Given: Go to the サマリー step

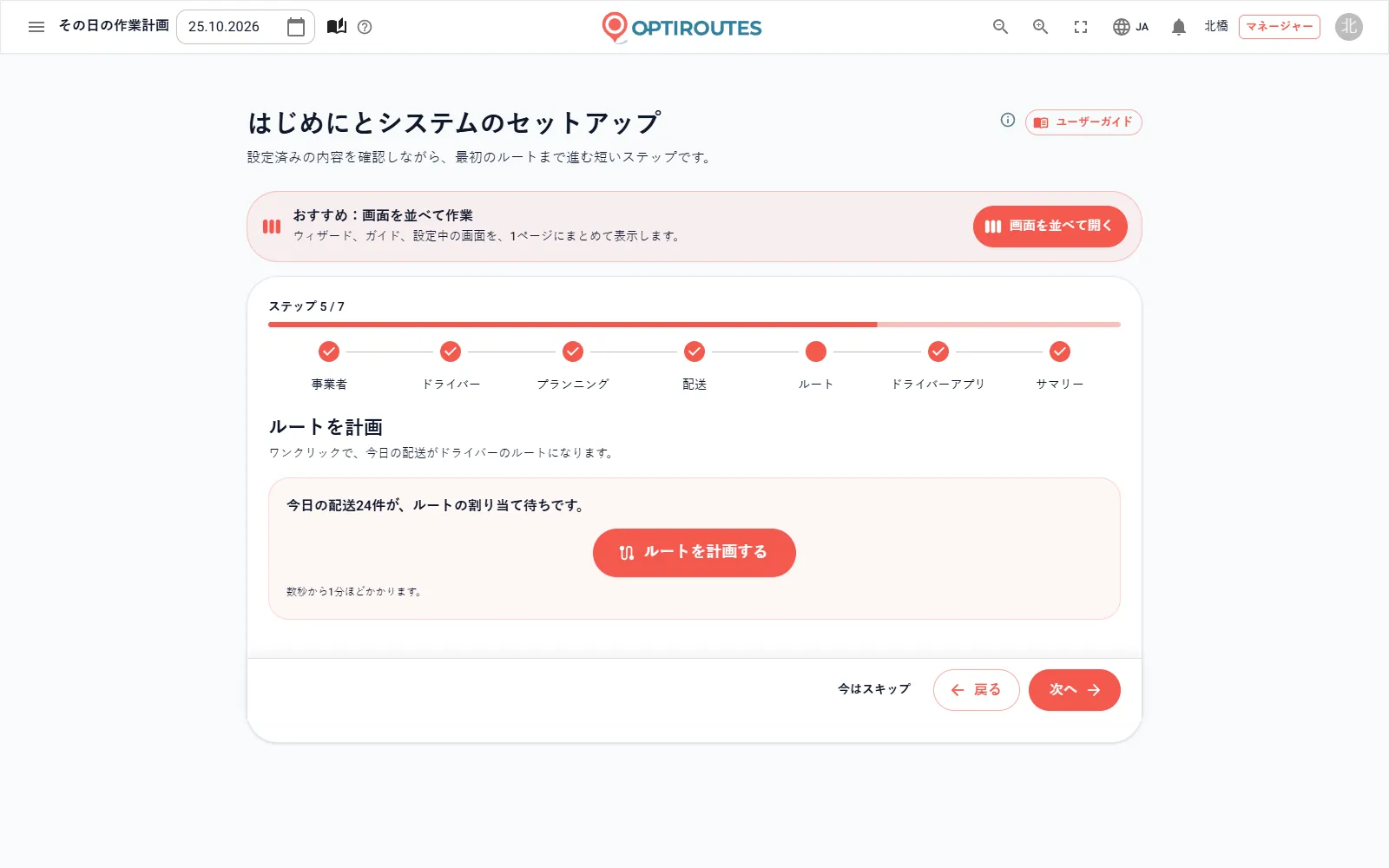Looking at the screenshot, I should coord(1060,365).
